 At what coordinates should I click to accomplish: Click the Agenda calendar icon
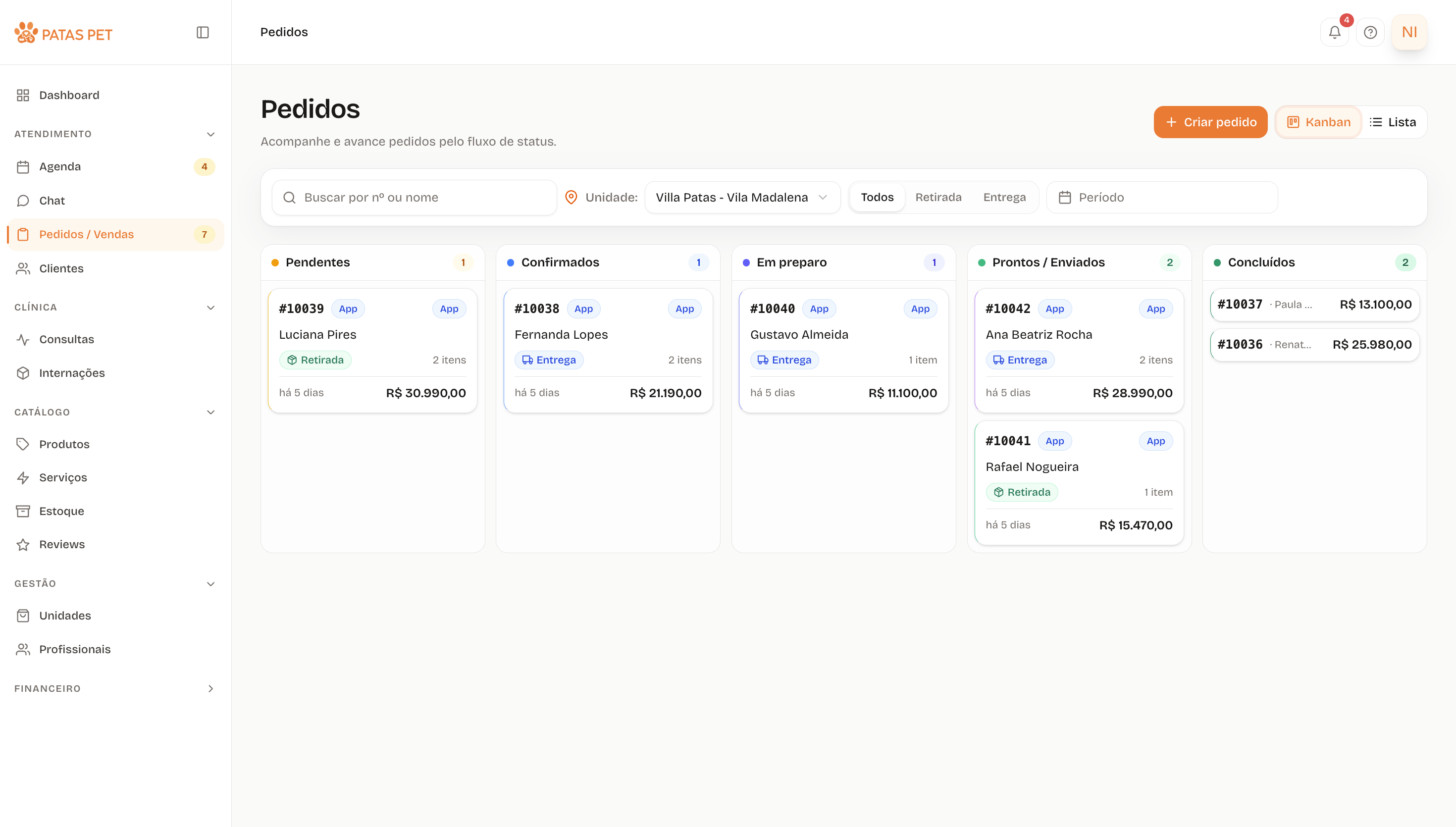23,167
